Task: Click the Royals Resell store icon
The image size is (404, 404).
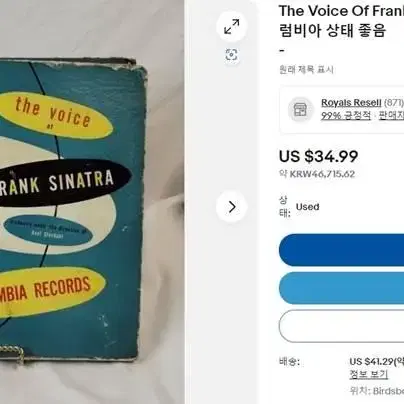Action: (301, 109)
